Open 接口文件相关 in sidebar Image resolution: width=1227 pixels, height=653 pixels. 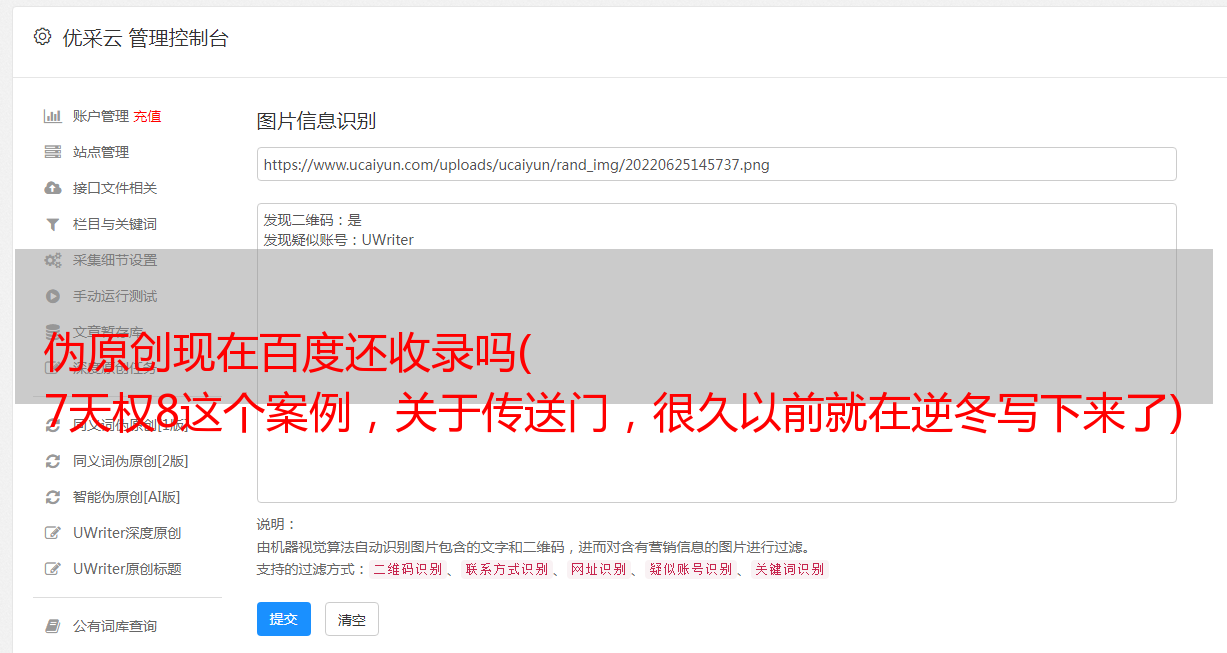point(115,188)
